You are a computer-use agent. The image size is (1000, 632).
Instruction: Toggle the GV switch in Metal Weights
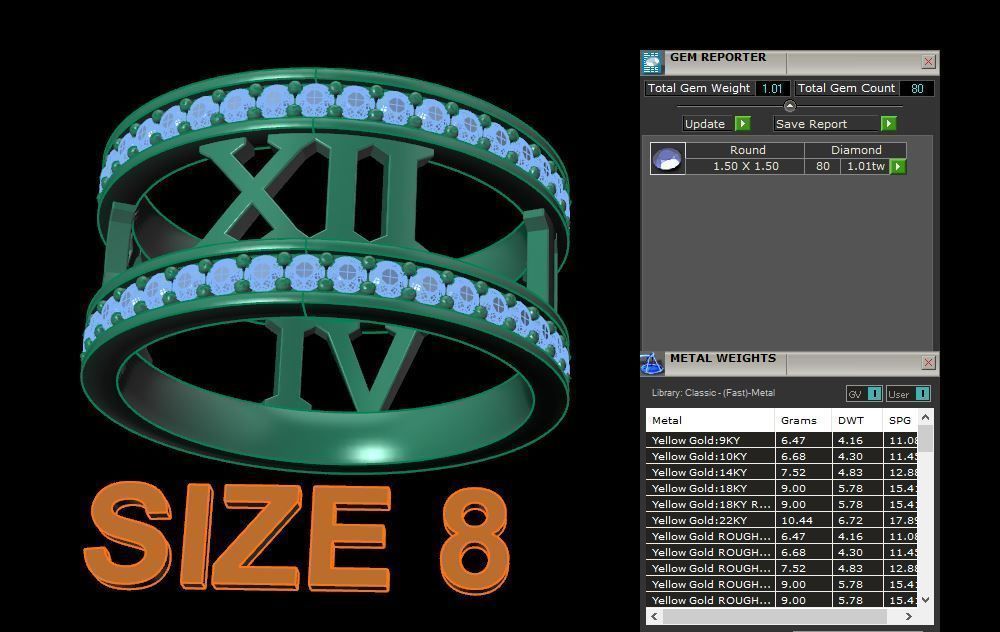[864, 394]
